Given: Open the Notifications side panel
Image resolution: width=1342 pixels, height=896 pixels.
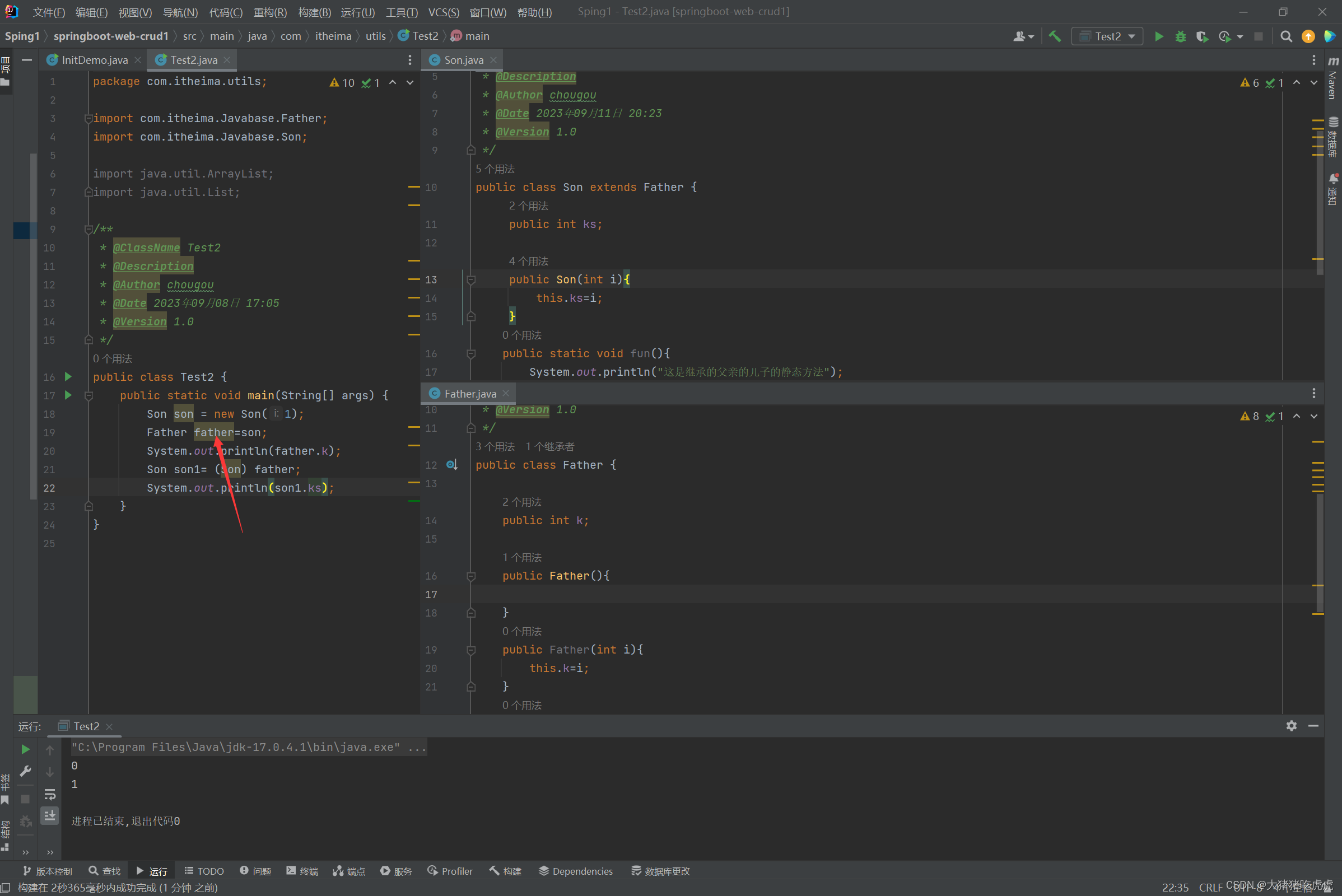Looking at the screenshot, I should pos(1333,189).
